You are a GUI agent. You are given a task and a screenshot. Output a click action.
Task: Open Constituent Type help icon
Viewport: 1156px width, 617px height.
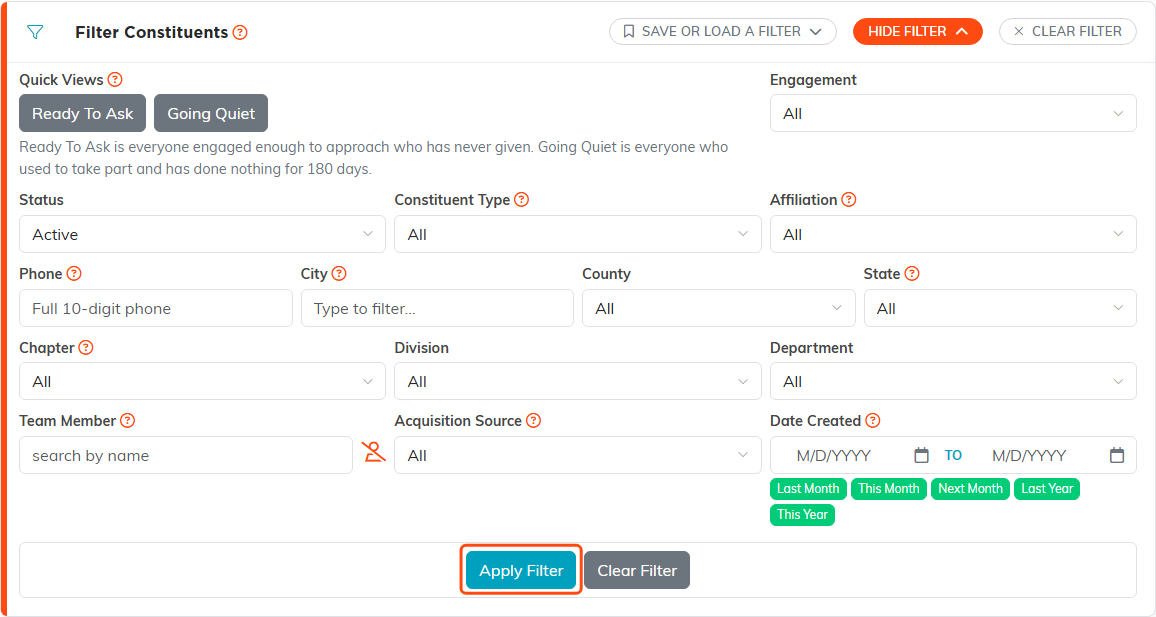click(x=521, y=200)
